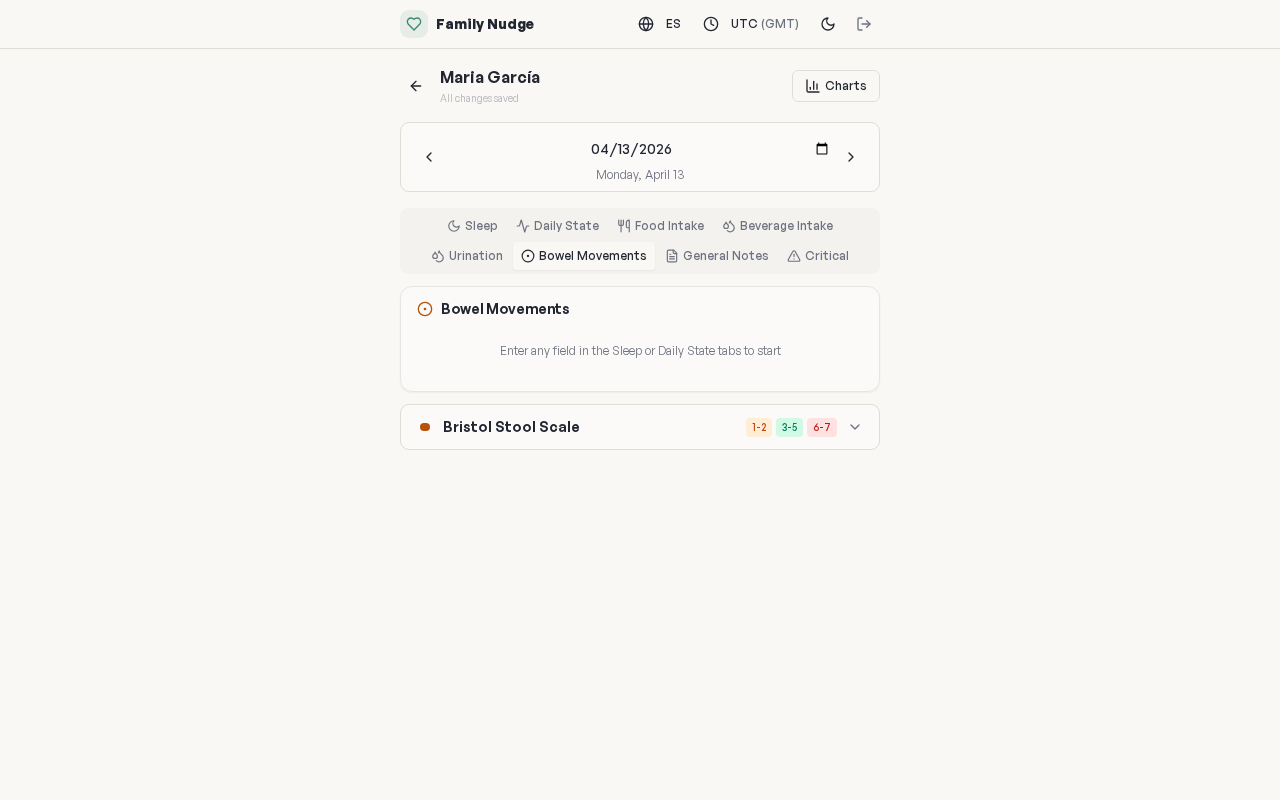Open the Urination tab
1280x800 pixels.
[x=467, y=256]
